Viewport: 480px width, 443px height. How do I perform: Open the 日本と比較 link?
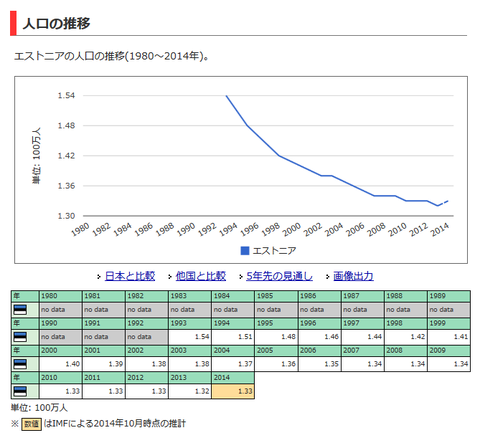click(x=130, y=276)
